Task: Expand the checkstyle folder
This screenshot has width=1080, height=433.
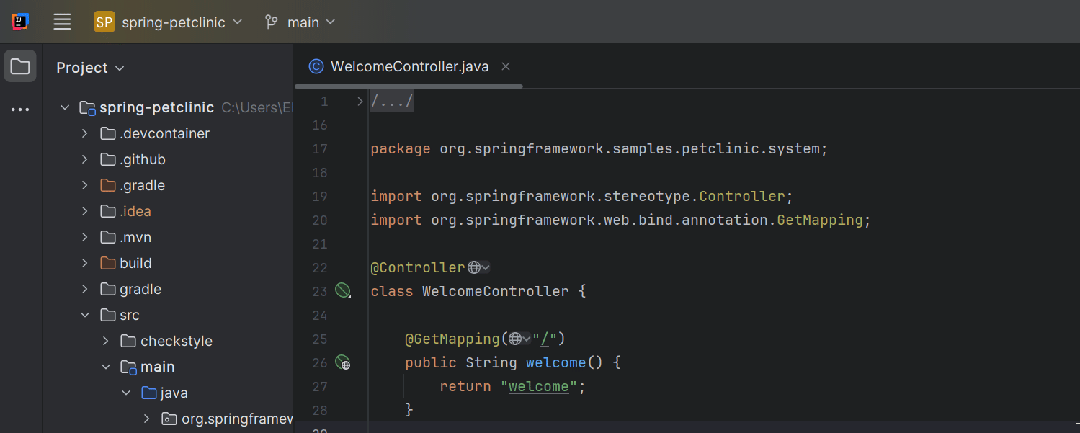Action: point(105,341)
